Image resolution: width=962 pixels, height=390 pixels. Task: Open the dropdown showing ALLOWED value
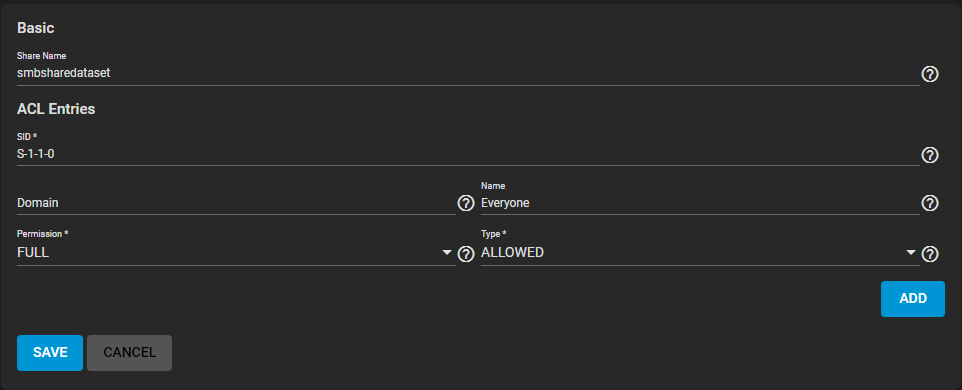click(x=700, y=253)
